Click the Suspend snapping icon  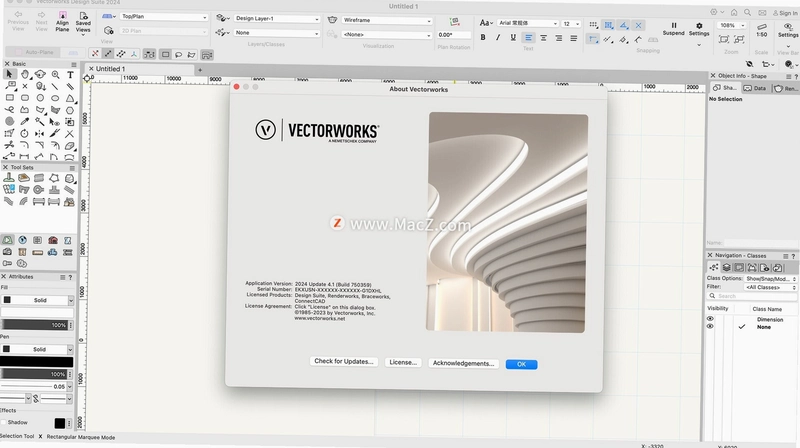(673, 29)
